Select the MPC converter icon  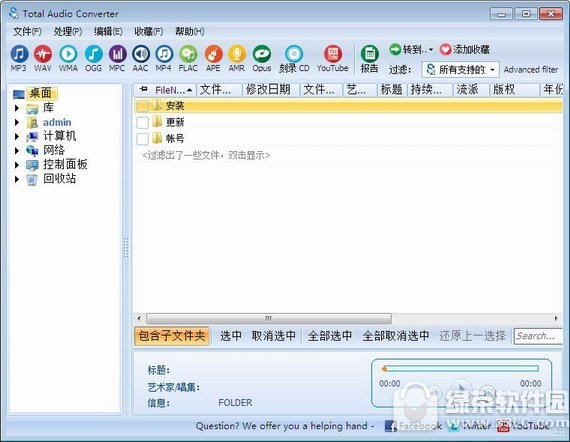tap(117, 58)
